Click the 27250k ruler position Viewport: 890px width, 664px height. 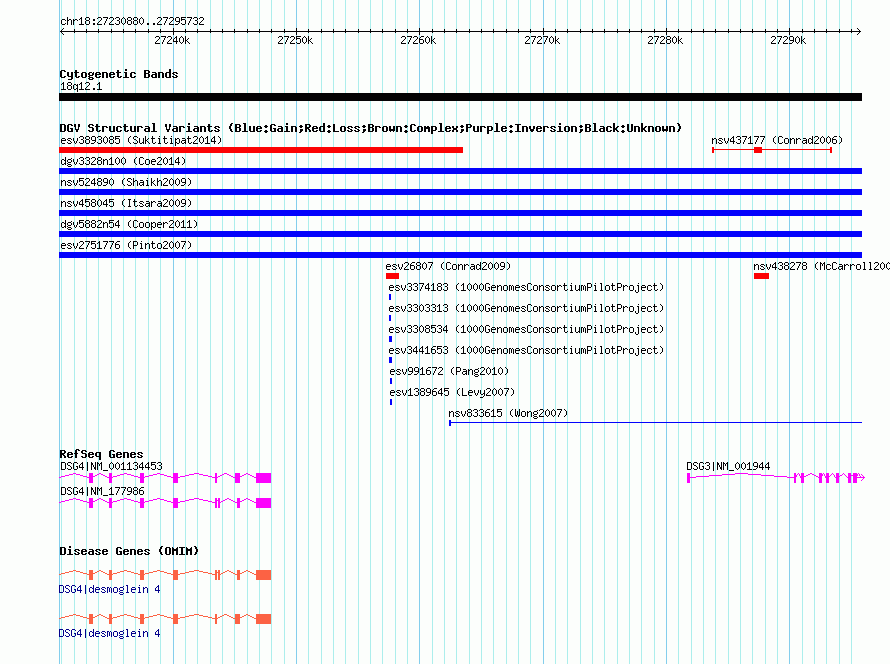295,40
